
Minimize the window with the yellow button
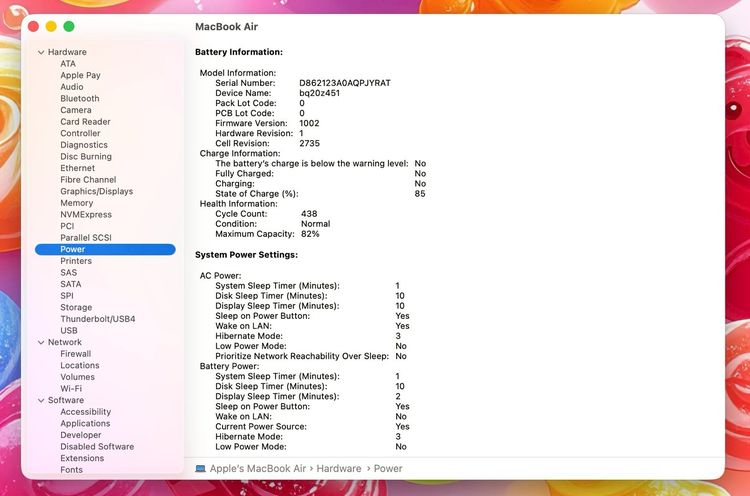51,26
